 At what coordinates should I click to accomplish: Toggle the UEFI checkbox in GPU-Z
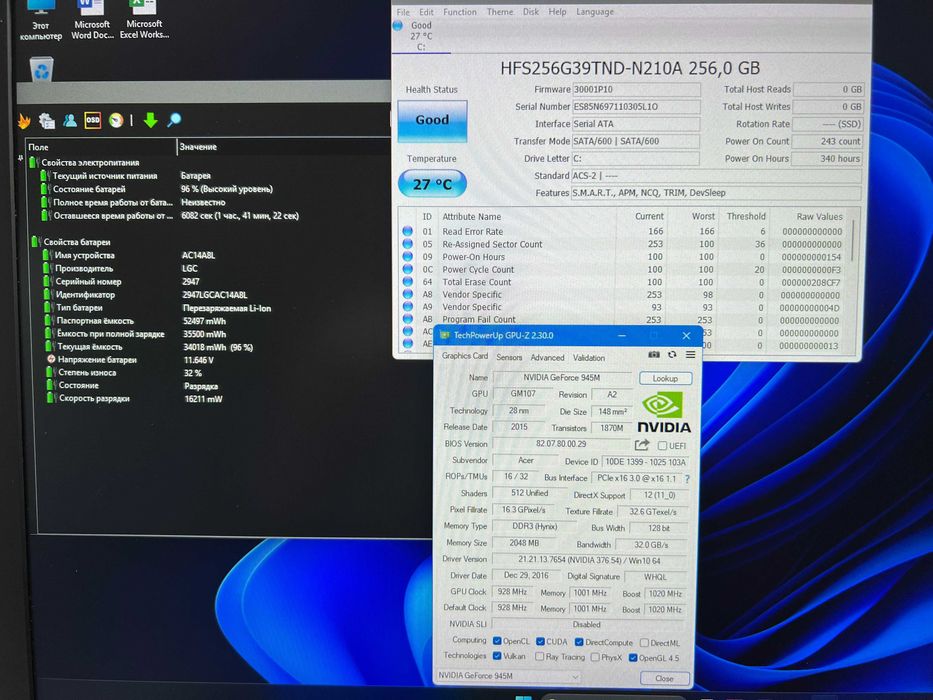tap(662, 445)
